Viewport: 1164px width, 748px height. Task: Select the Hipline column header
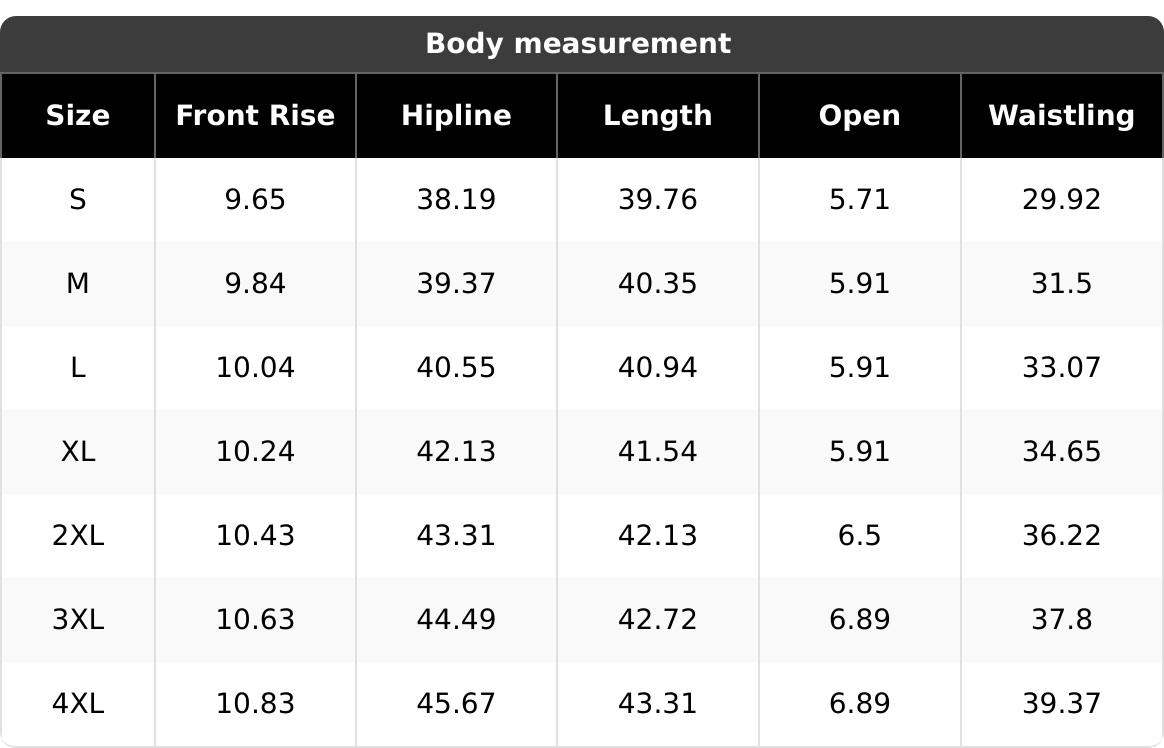coord(456,116)
